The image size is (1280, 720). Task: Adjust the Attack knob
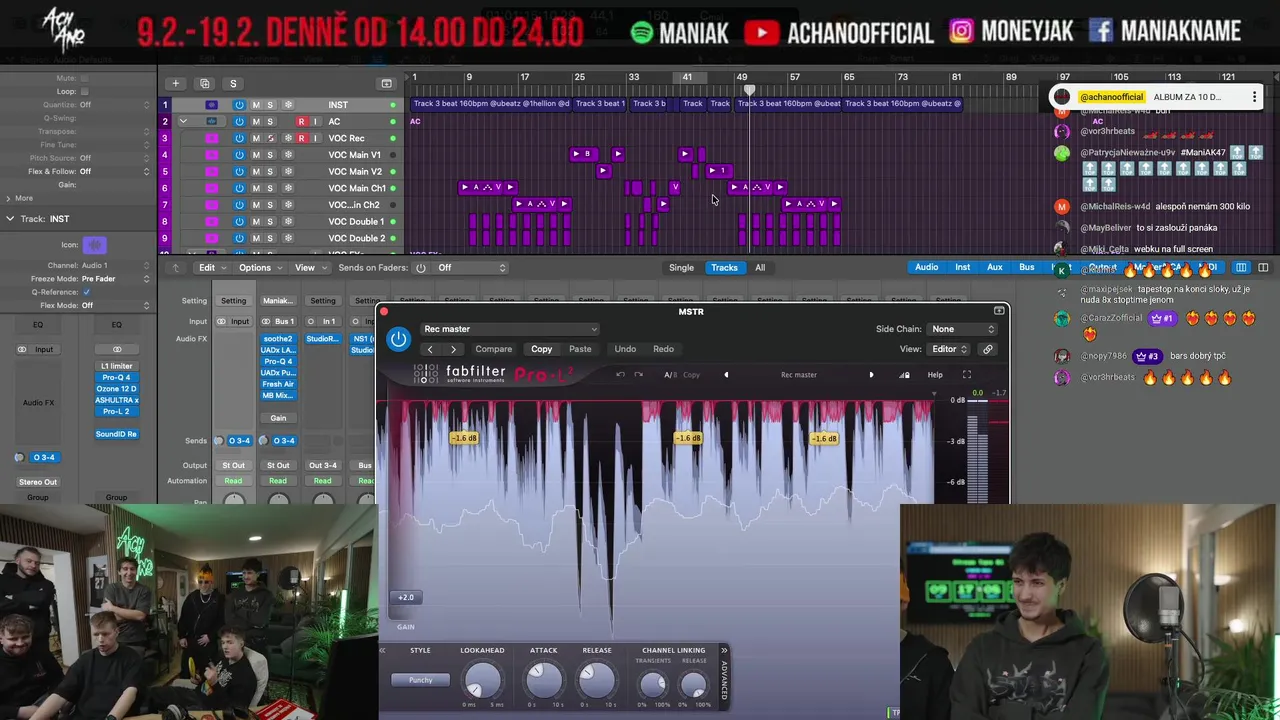544,680
